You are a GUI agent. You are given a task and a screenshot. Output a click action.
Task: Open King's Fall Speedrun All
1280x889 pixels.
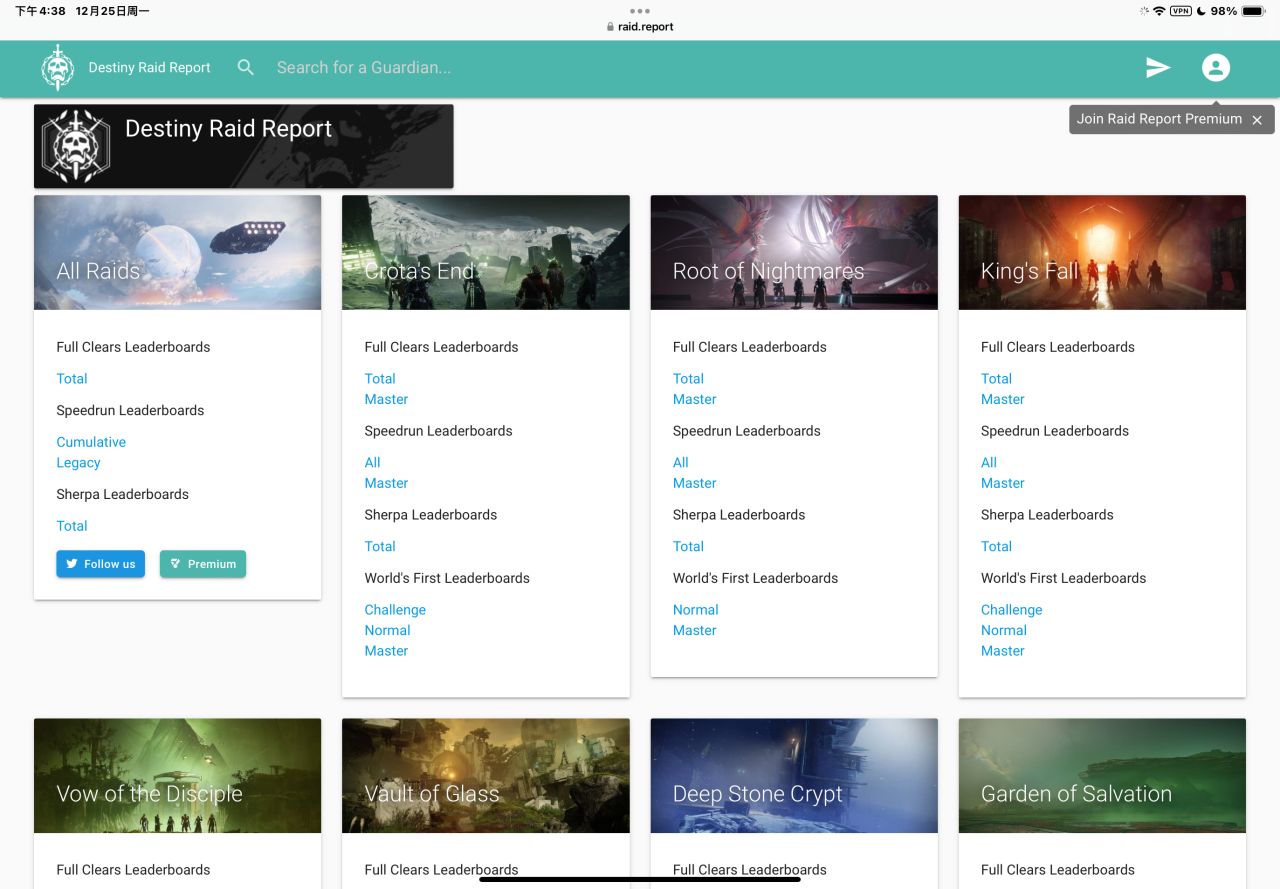click(x=988, y=462)
